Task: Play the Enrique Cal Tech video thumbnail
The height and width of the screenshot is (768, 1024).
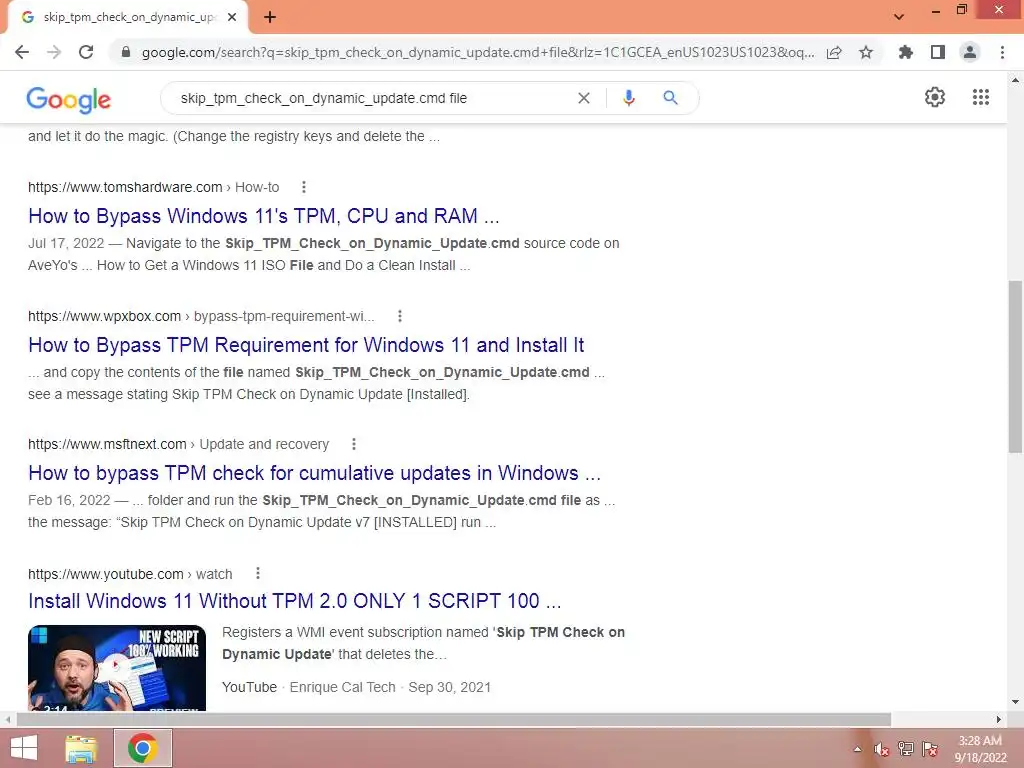Action: (x=117, y=667)
